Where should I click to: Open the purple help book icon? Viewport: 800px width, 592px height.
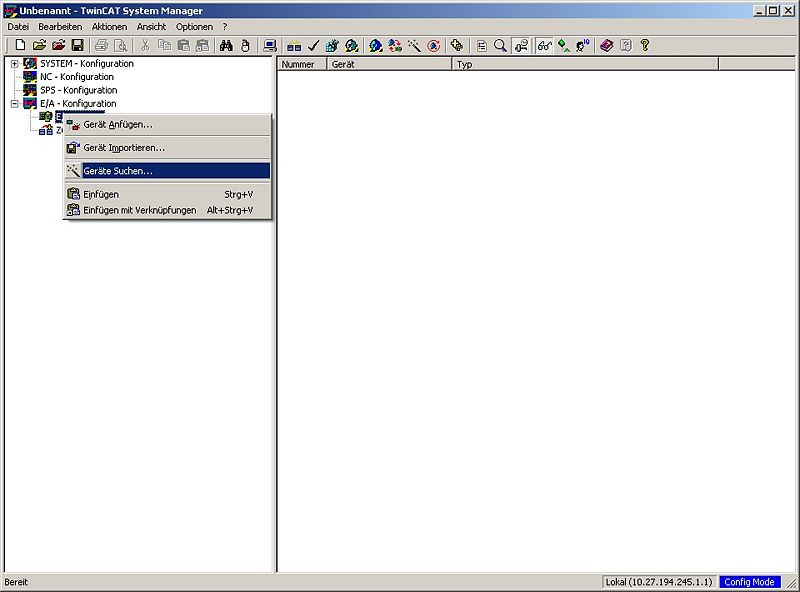tap(607, 45)
